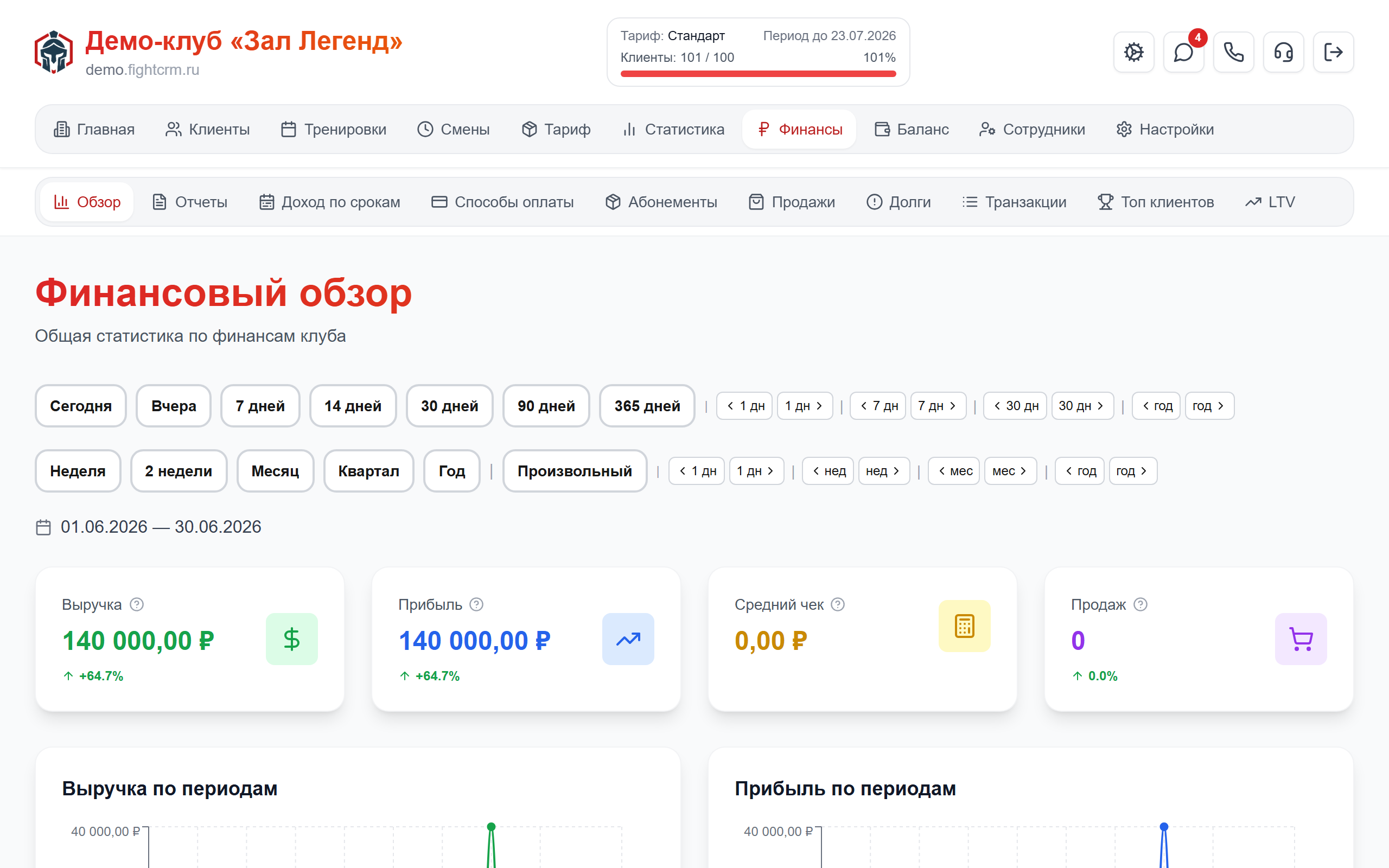This screenshot has height=868, width=1389.
Task: Switch to Способы оплаты subtab
Action: [x=502, y=202]
